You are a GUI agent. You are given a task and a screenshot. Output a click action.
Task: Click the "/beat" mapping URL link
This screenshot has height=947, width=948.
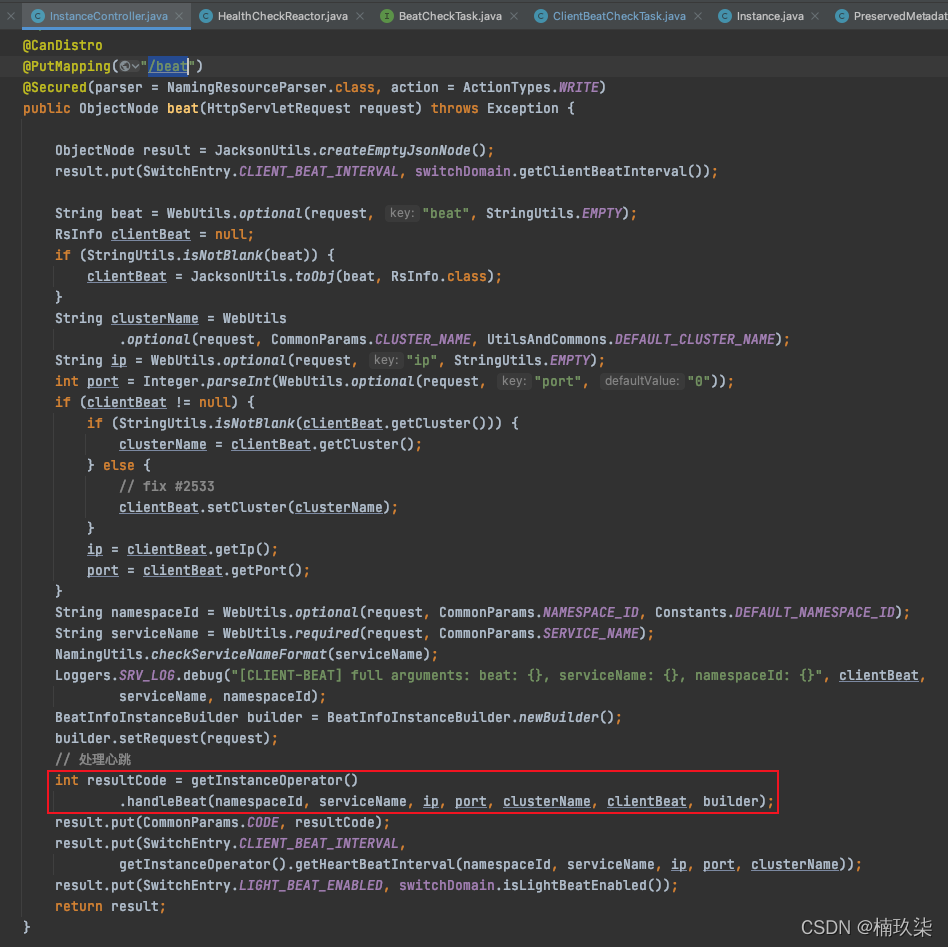tap(168, 67)
